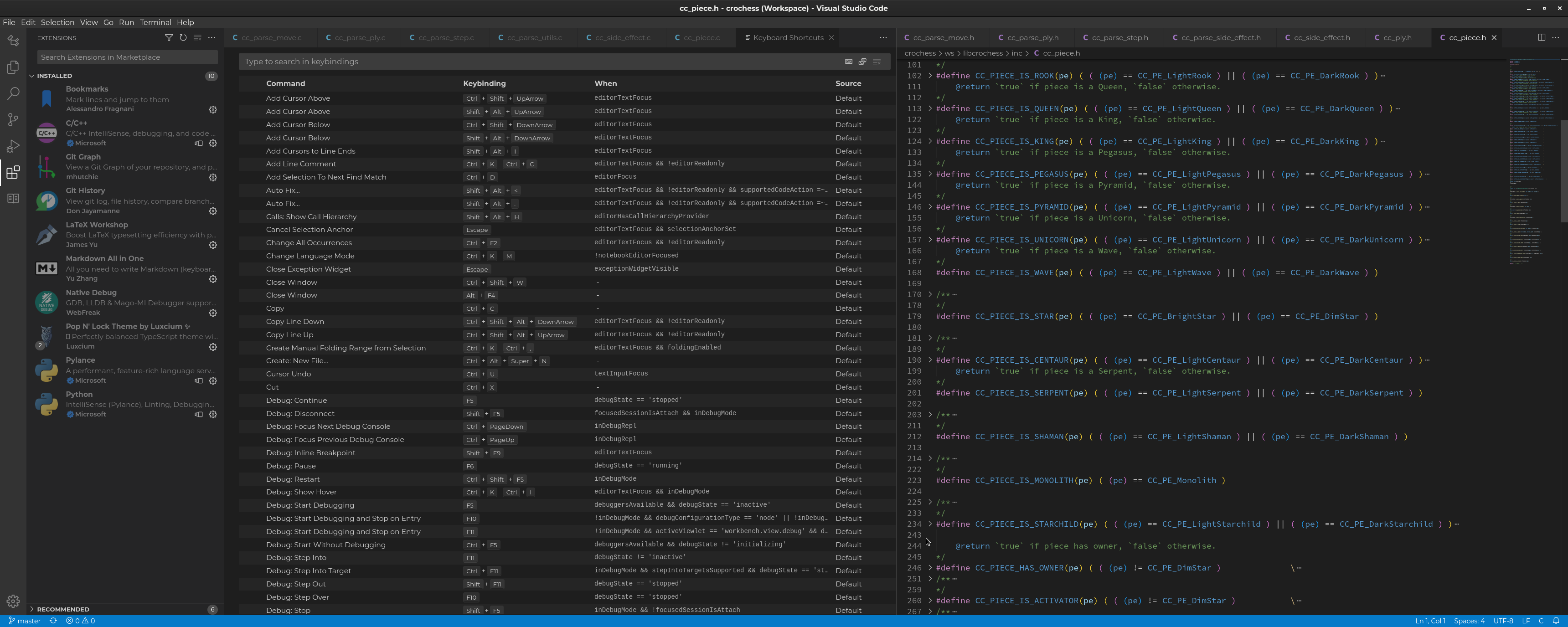This screenshot has height=627, width=1568.
Task: Open the Terminal menu
Action: [155, 22]
